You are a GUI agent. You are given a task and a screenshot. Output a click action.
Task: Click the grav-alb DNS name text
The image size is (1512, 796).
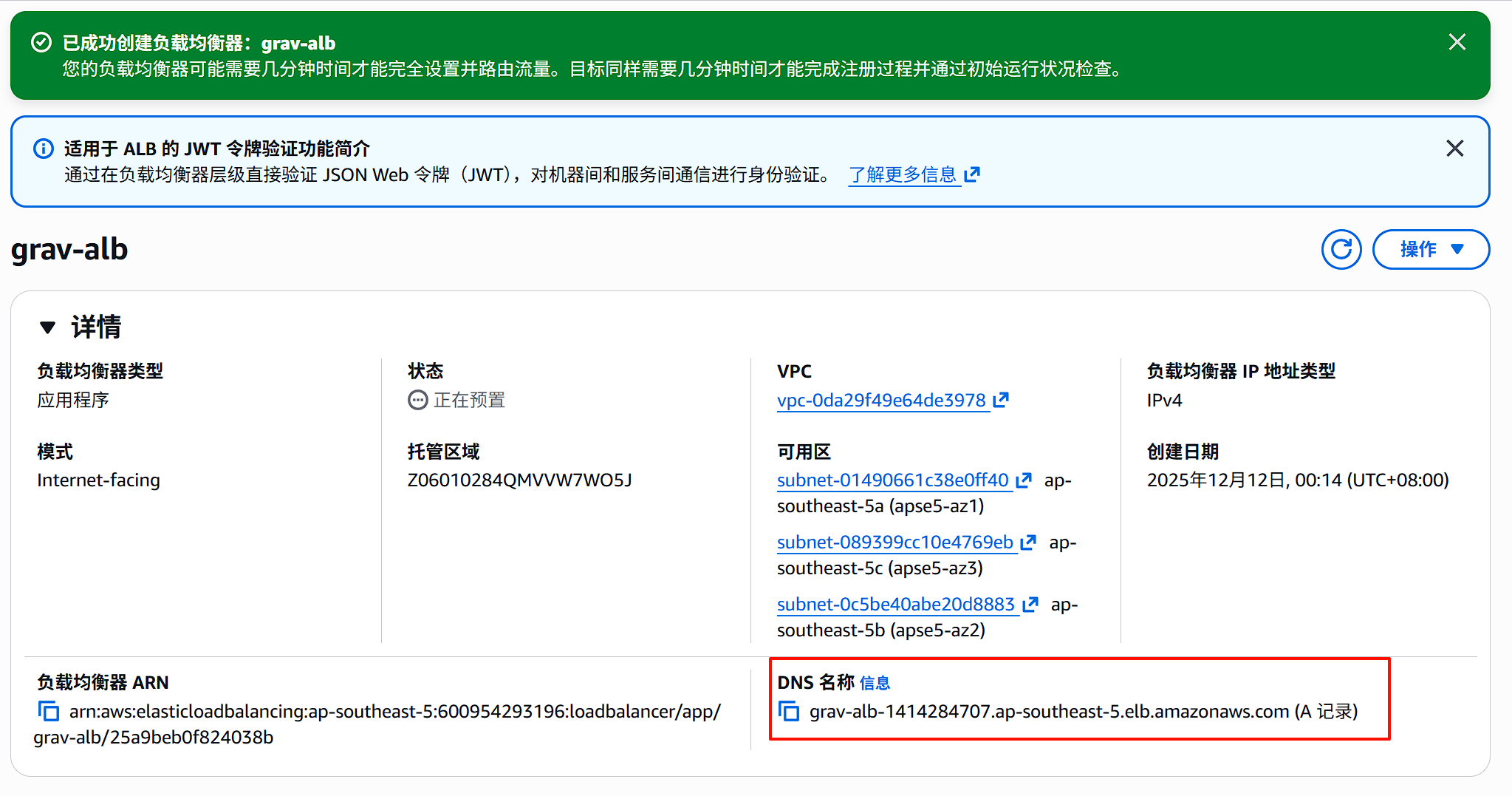click(1049, 712)
